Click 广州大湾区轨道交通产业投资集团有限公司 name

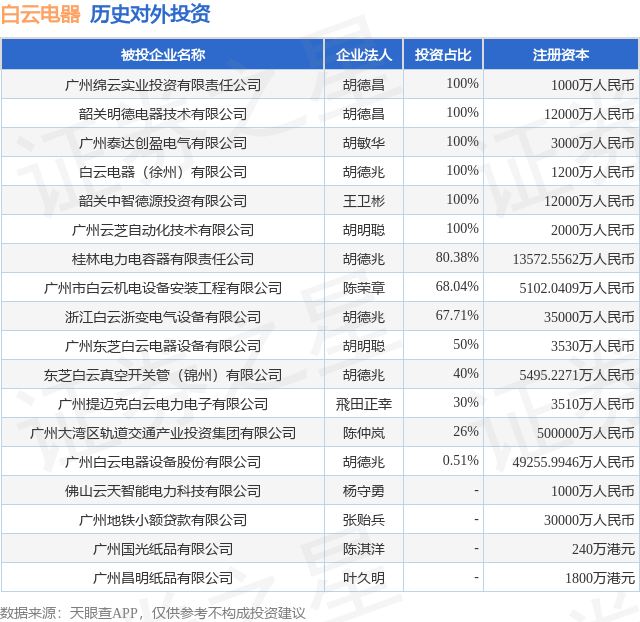[x=163, y=433]
